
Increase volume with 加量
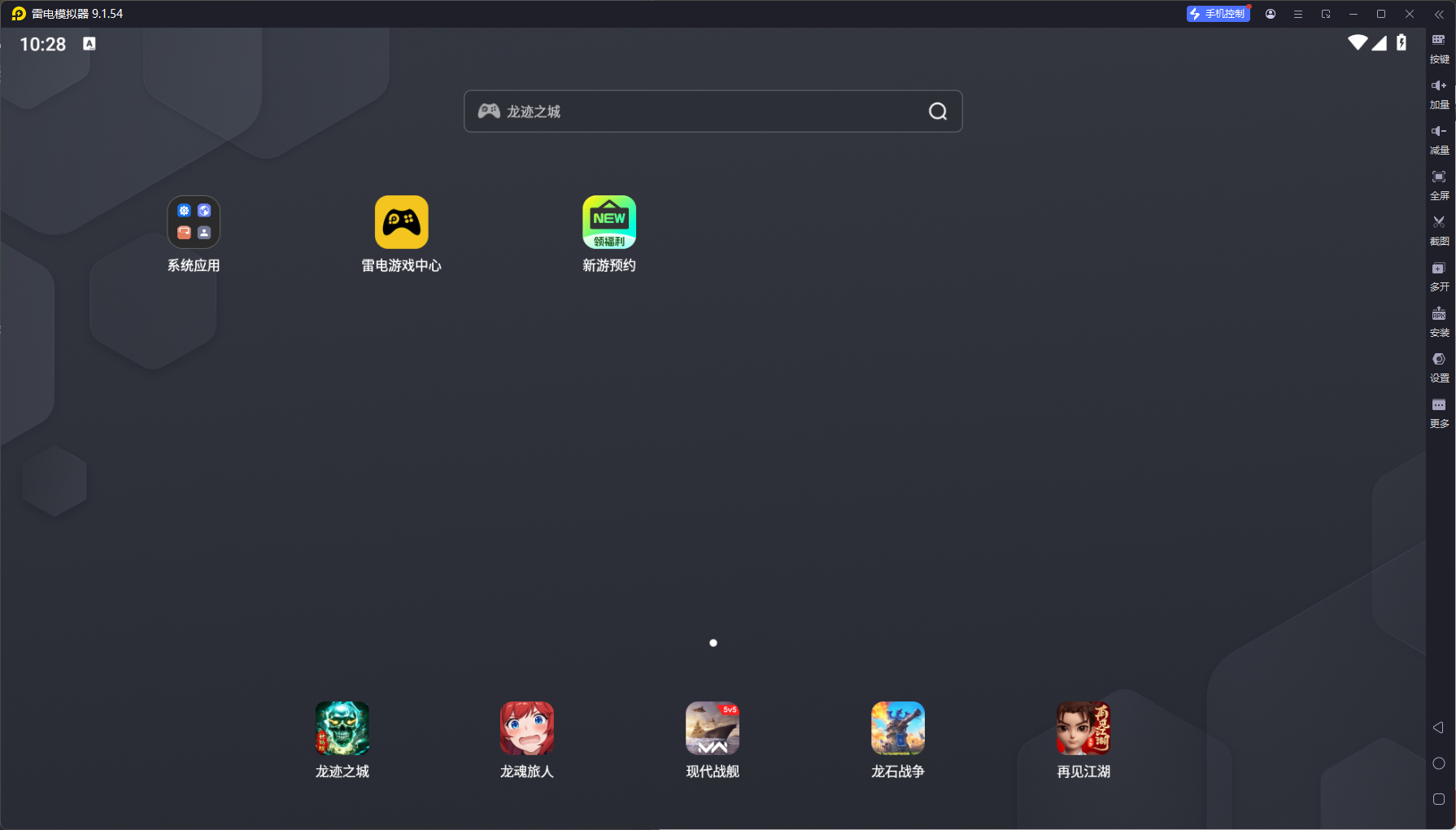(1439, 94)
